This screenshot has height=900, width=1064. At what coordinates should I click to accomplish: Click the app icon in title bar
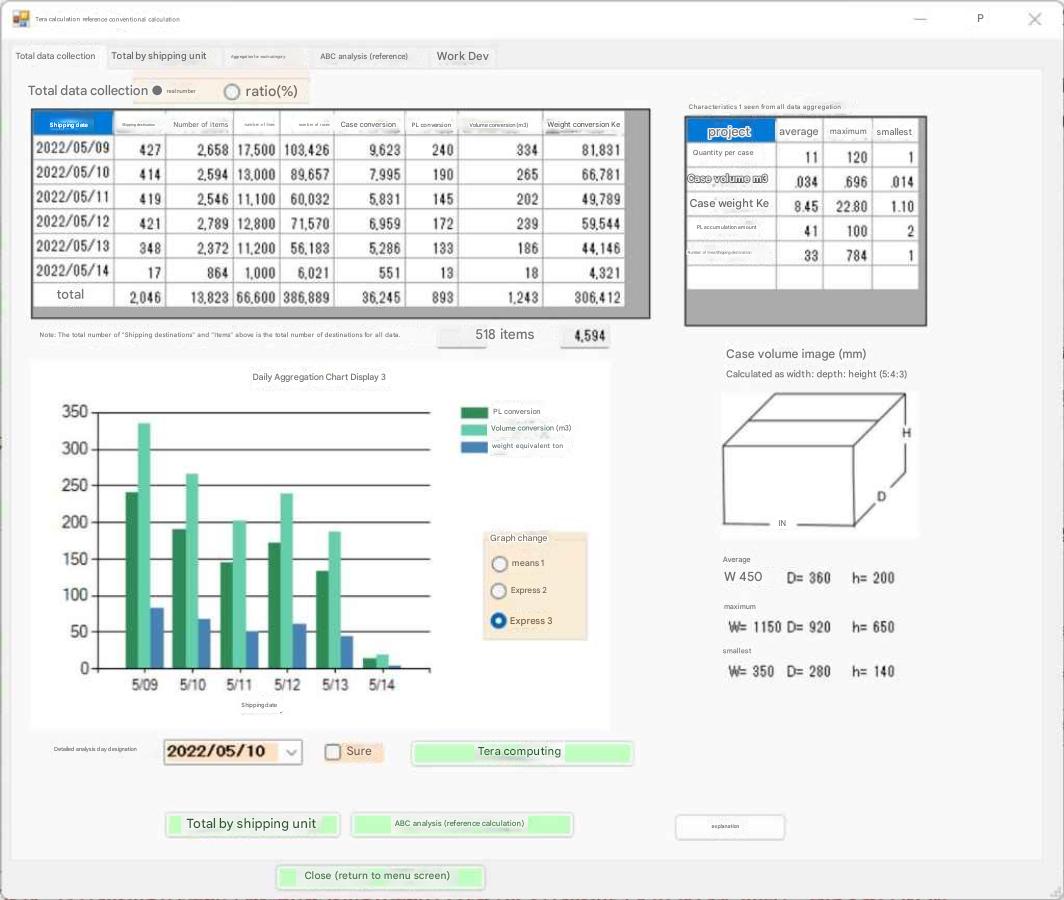(21, 18)
